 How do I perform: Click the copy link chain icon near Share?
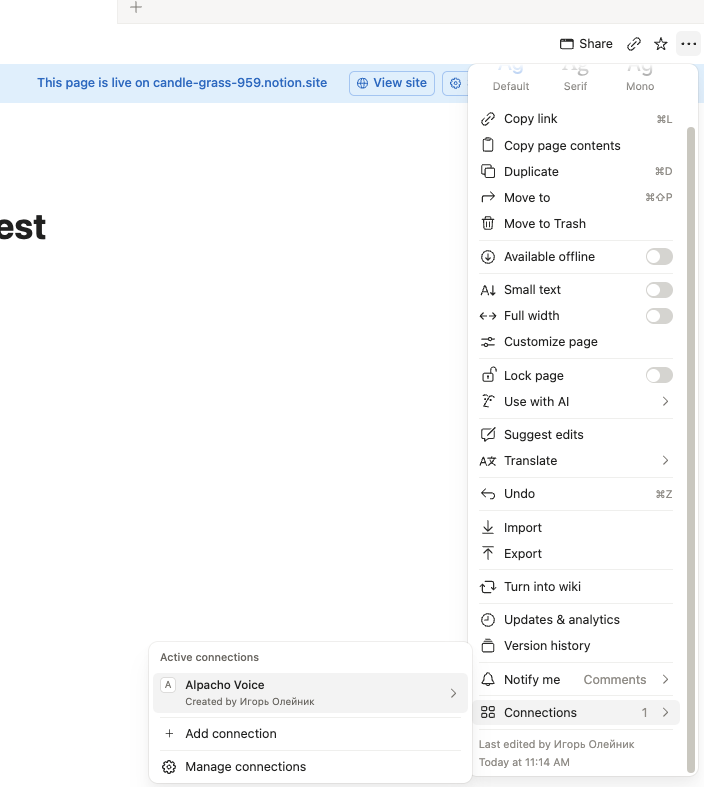tap(634, 44)
